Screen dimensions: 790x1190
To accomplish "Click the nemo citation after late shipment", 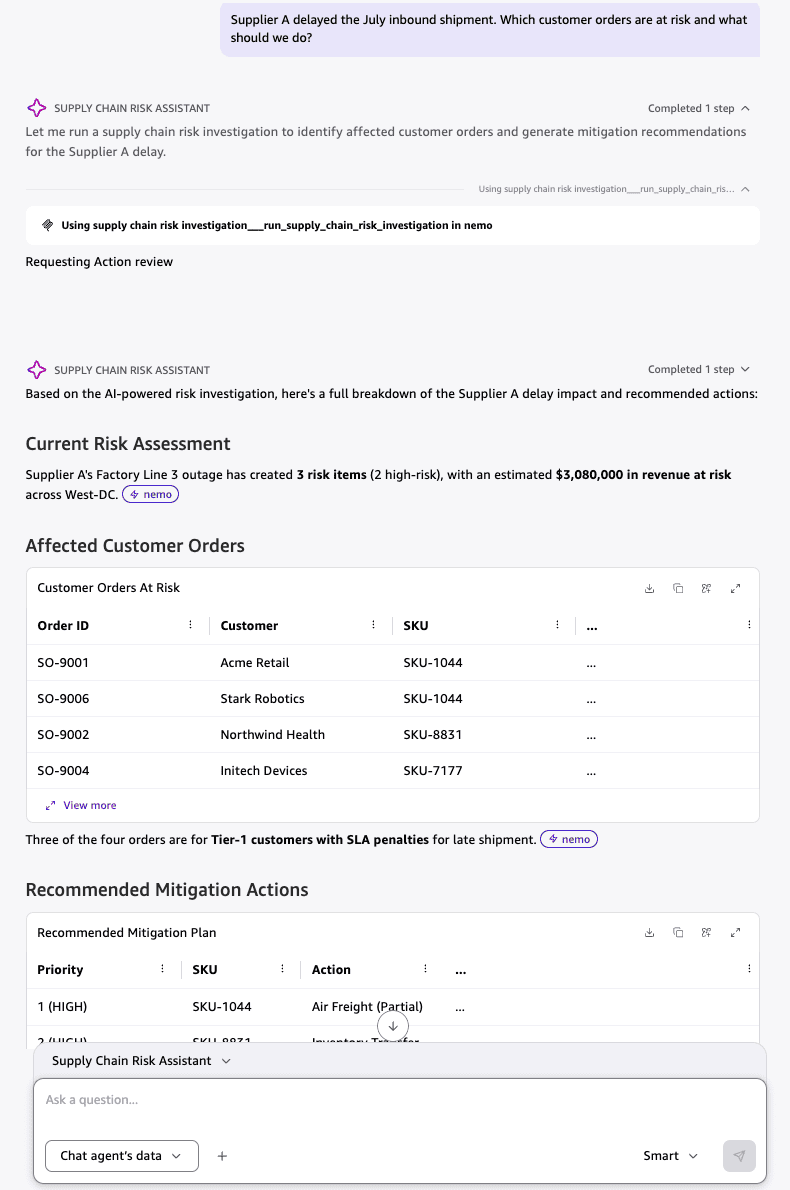I will (568, 839).
